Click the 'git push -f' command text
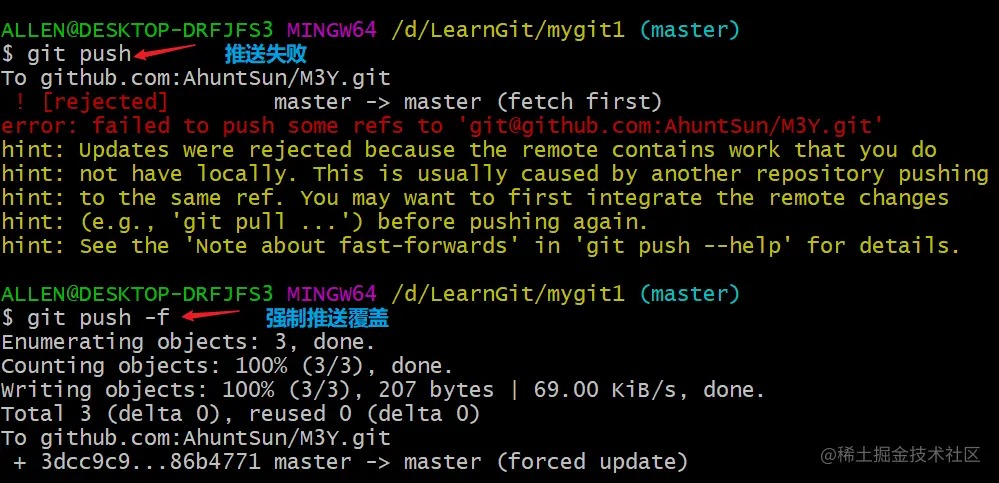The height and width of the screenshot is (483, 999). pyautogui.click(x=99, y=318)
